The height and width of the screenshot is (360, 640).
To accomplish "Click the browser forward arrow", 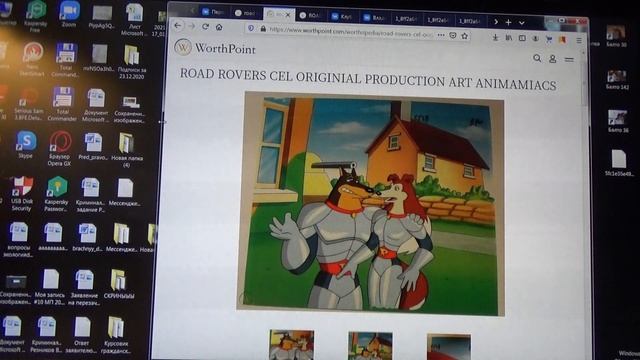I will (191, 26).
